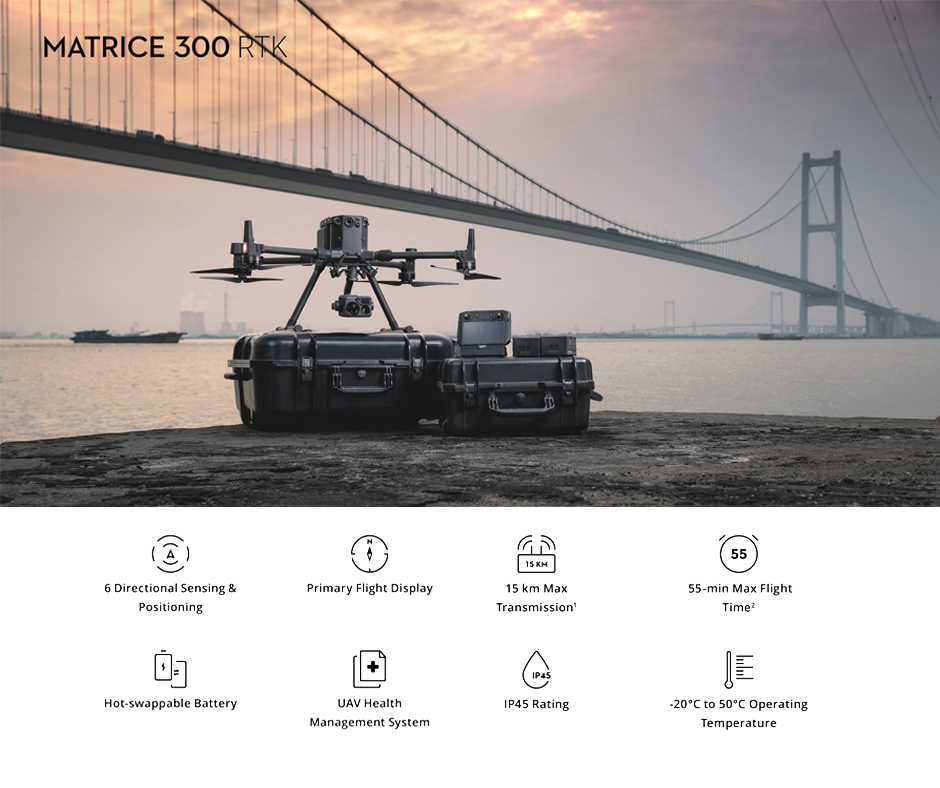Select the 15 km Max Transmission label

point(537,597)
